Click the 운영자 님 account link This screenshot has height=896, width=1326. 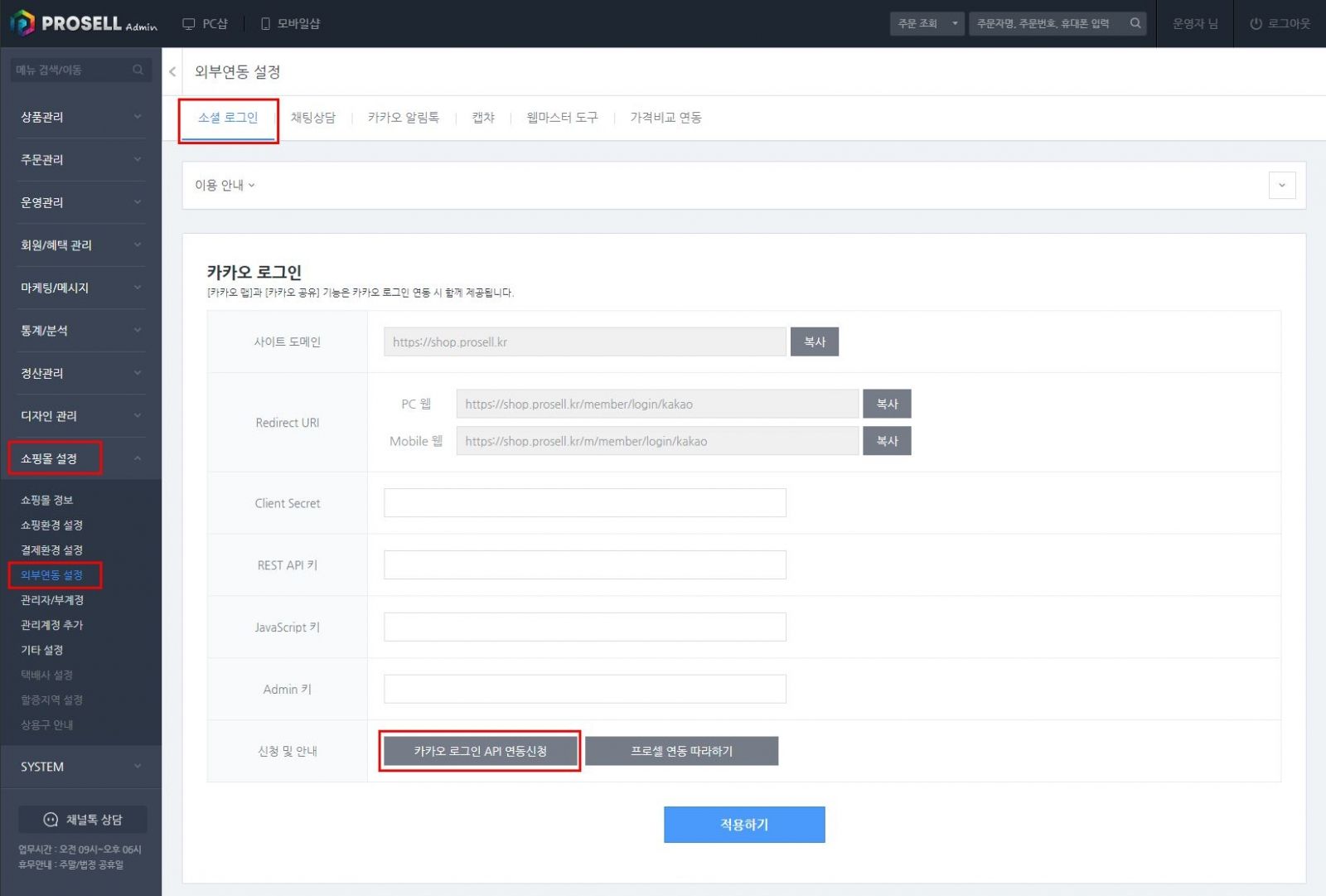1195,24
